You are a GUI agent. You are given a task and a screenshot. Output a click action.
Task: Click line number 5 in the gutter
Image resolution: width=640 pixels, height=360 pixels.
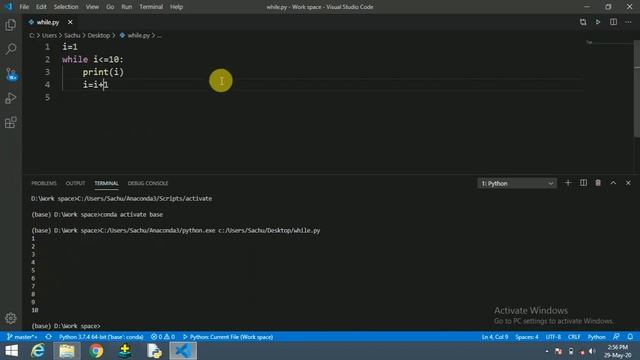click(47, 97)
